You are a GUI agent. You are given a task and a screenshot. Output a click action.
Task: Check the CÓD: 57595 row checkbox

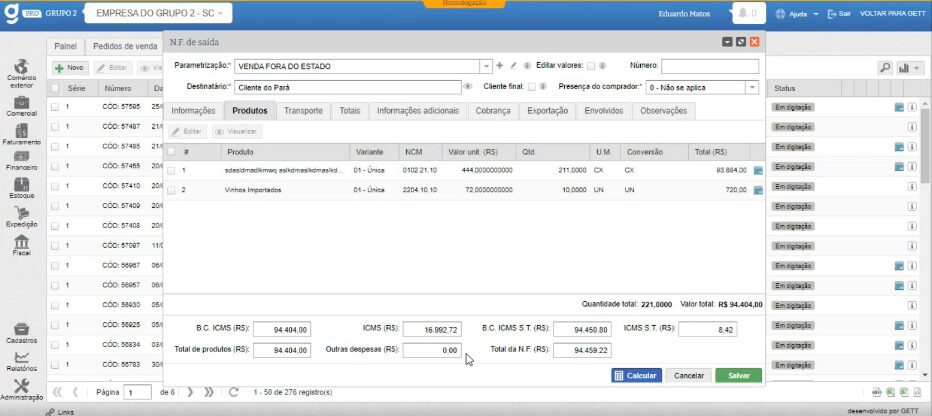click(x=55, y=107)
